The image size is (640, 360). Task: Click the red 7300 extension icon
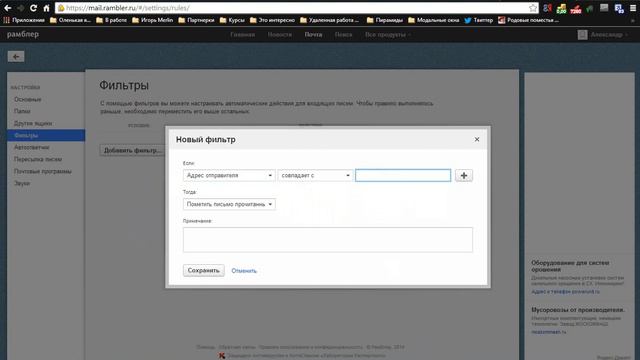tap(576, 8)
